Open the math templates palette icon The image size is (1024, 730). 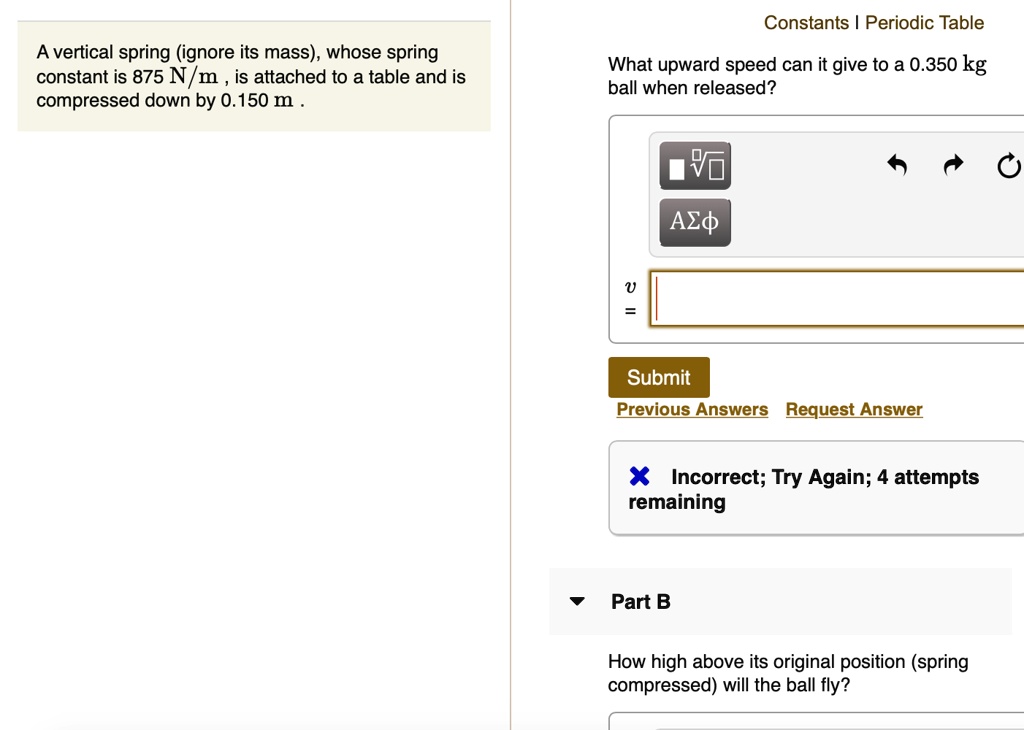[695, 165]
